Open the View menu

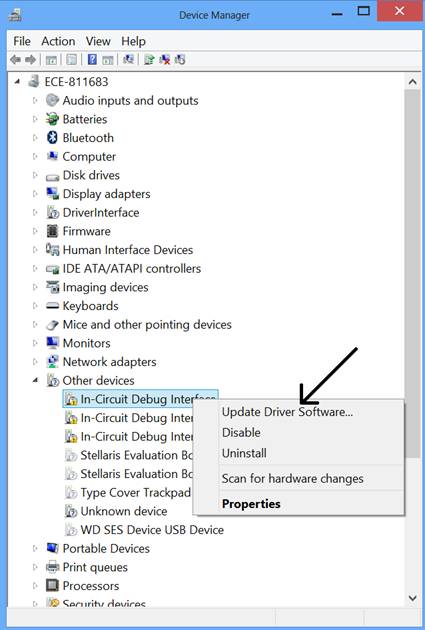click(98, 41)
